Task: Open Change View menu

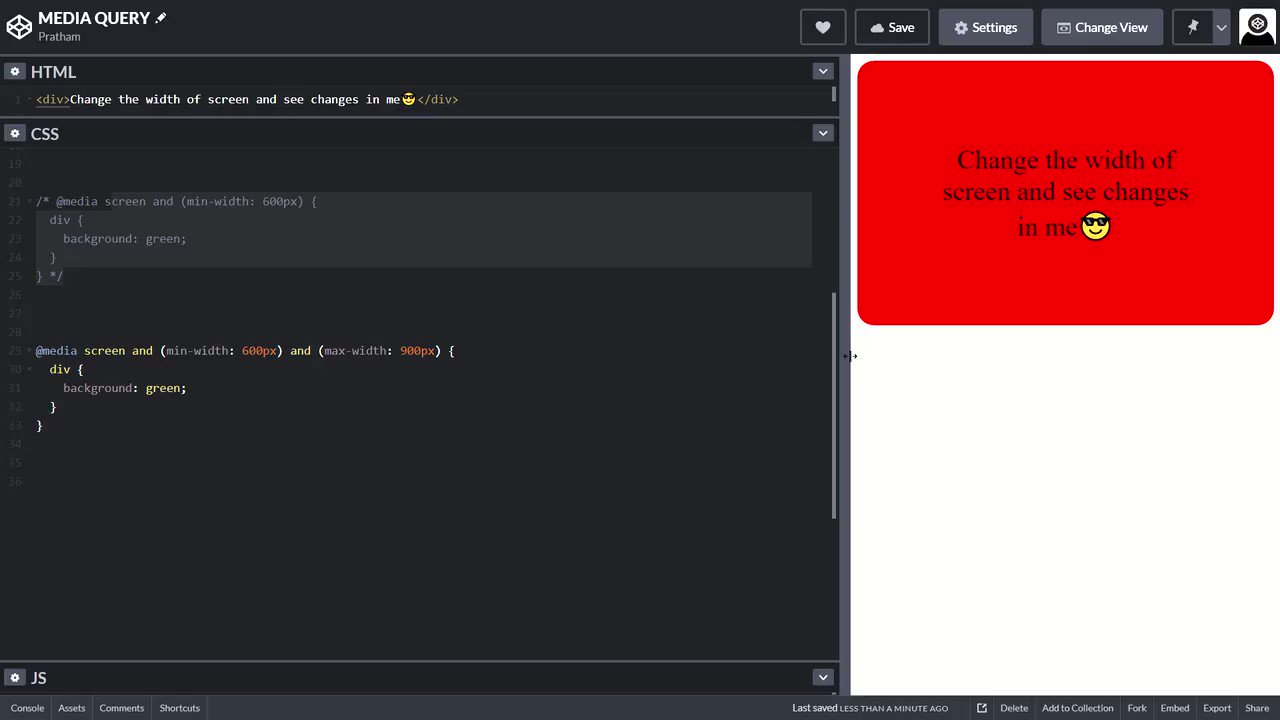Action: pyautogui.click(x=1102, y=27)
